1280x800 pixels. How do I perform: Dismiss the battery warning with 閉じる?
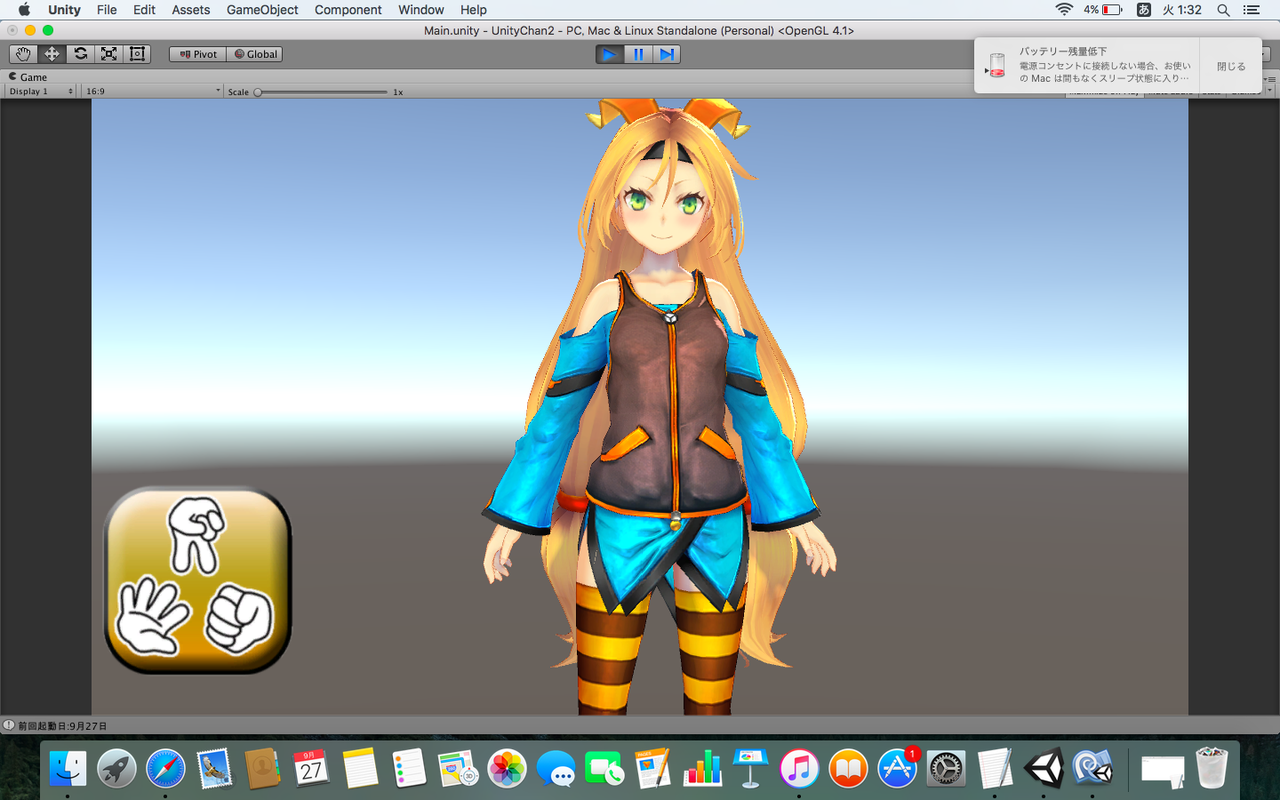(1231, 65)
